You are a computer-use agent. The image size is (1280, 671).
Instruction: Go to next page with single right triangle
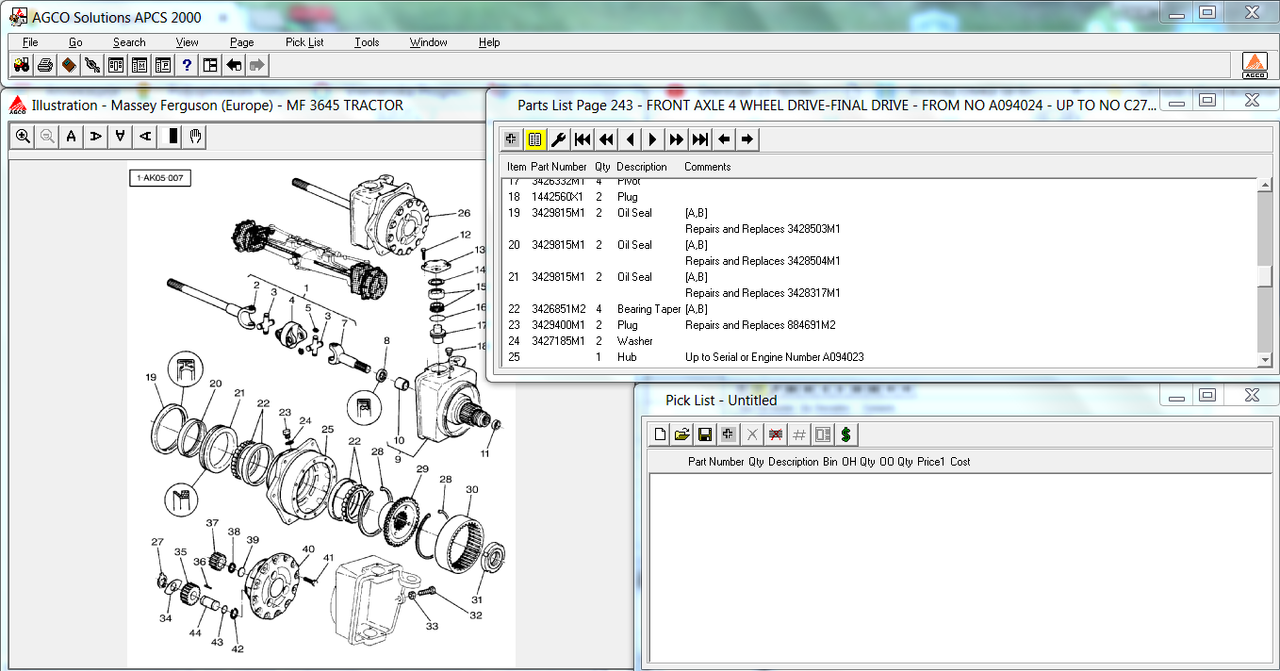tap(653, 139)
